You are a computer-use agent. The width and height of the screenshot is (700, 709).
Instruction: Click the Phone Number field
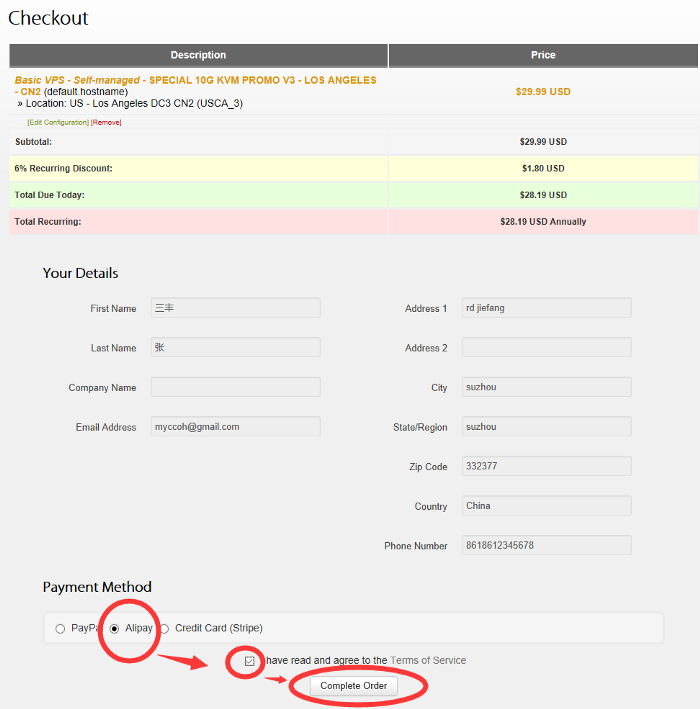[x=546, y=545]
